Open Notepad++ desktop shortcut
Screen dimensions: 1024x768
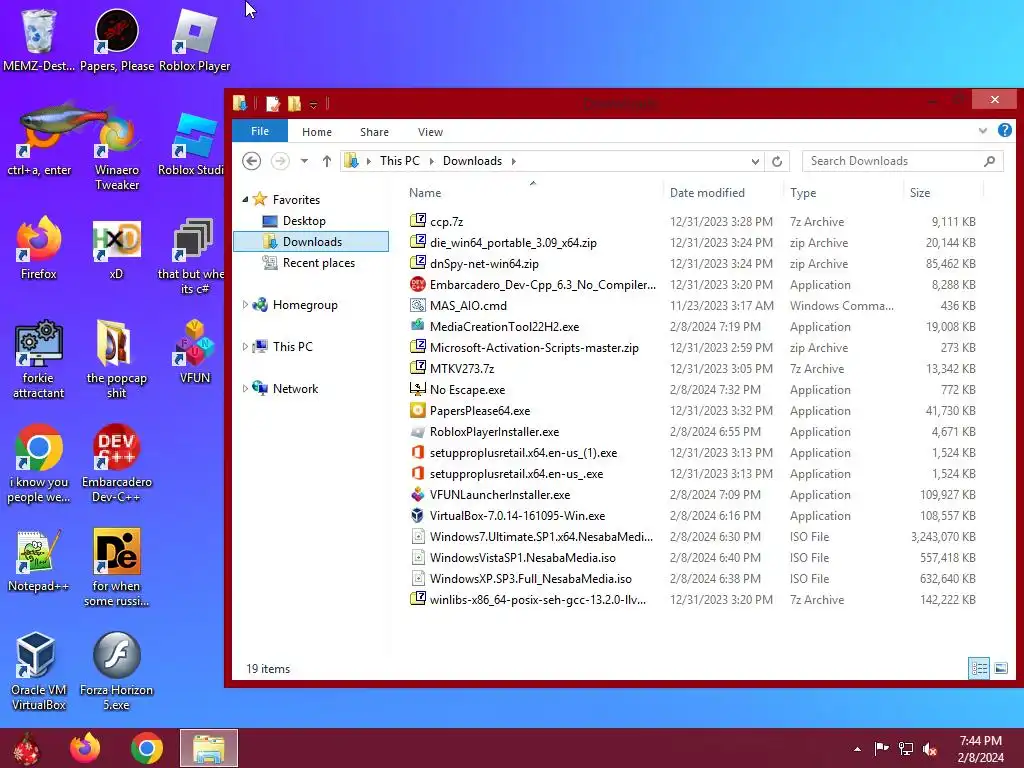[39, 560]
